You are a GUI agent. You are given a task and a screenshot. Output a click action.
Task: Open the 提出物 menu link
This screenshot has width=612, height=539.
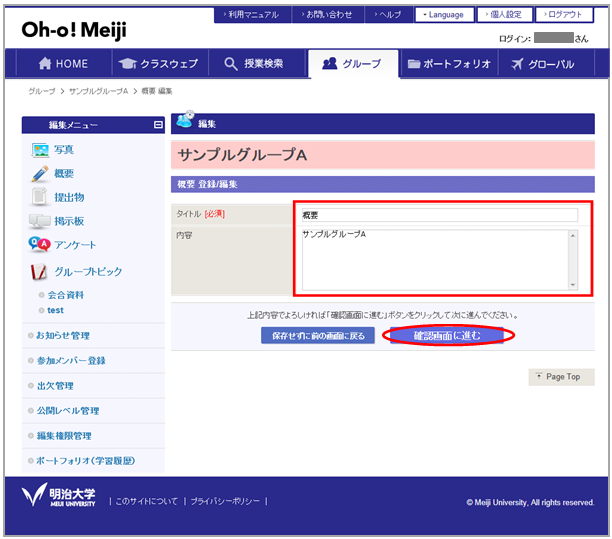(x=69, y=197)
